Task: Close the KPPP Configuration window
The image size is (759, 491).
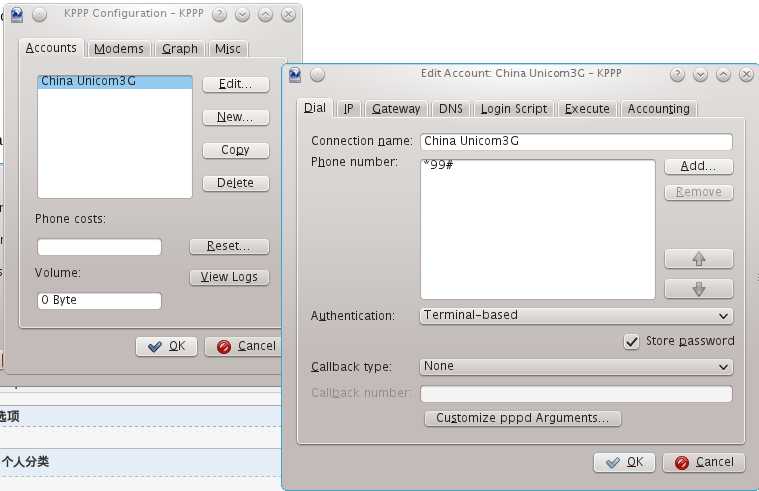Action: tap(288, 15)
